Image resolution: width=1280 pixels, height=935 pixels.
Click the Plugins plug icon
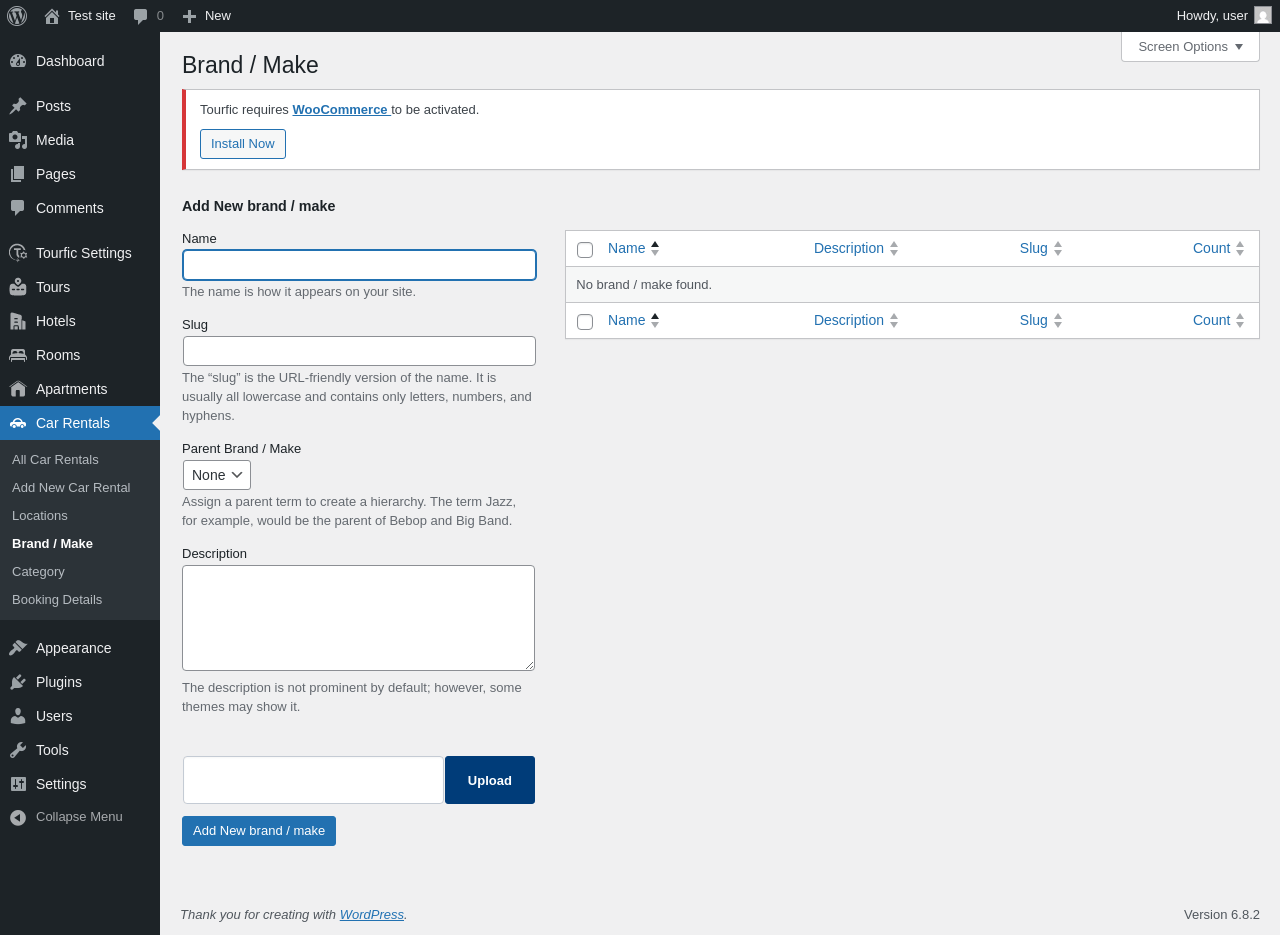[18, 682]
